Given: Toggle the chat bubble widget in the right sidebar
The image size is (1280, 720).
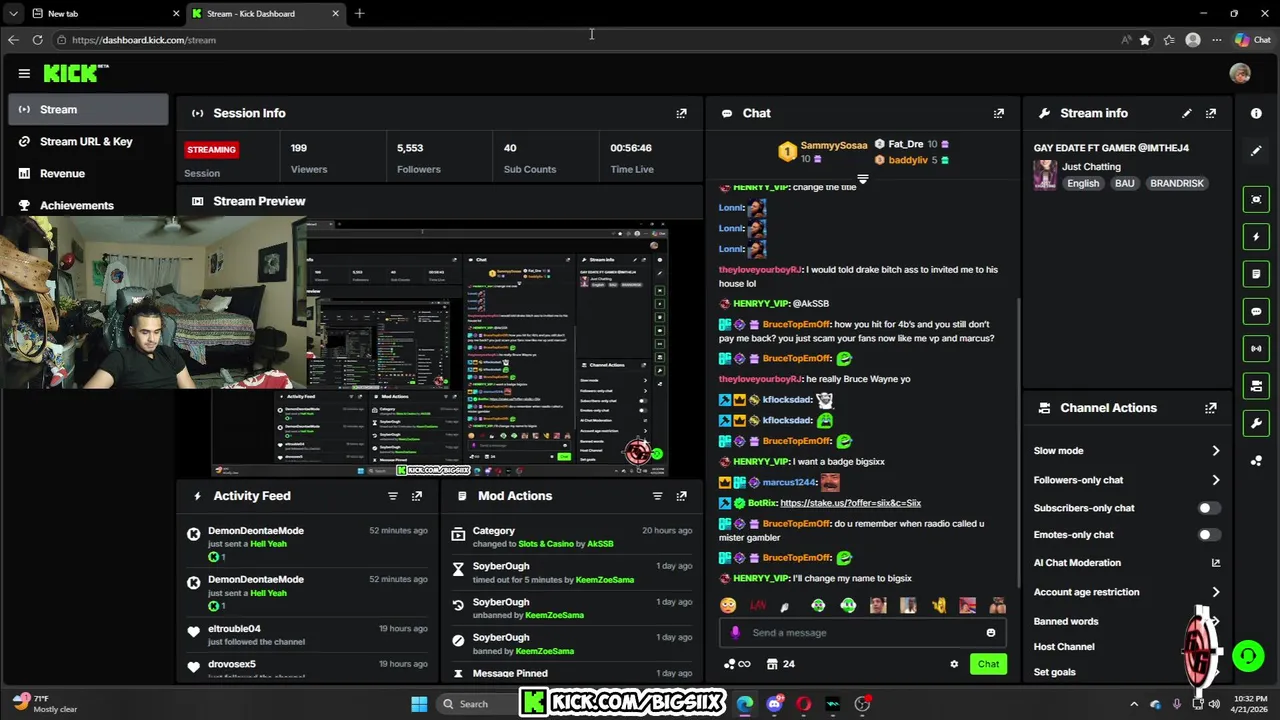Looking at the screenshot, I should (x=1256, y=311).
